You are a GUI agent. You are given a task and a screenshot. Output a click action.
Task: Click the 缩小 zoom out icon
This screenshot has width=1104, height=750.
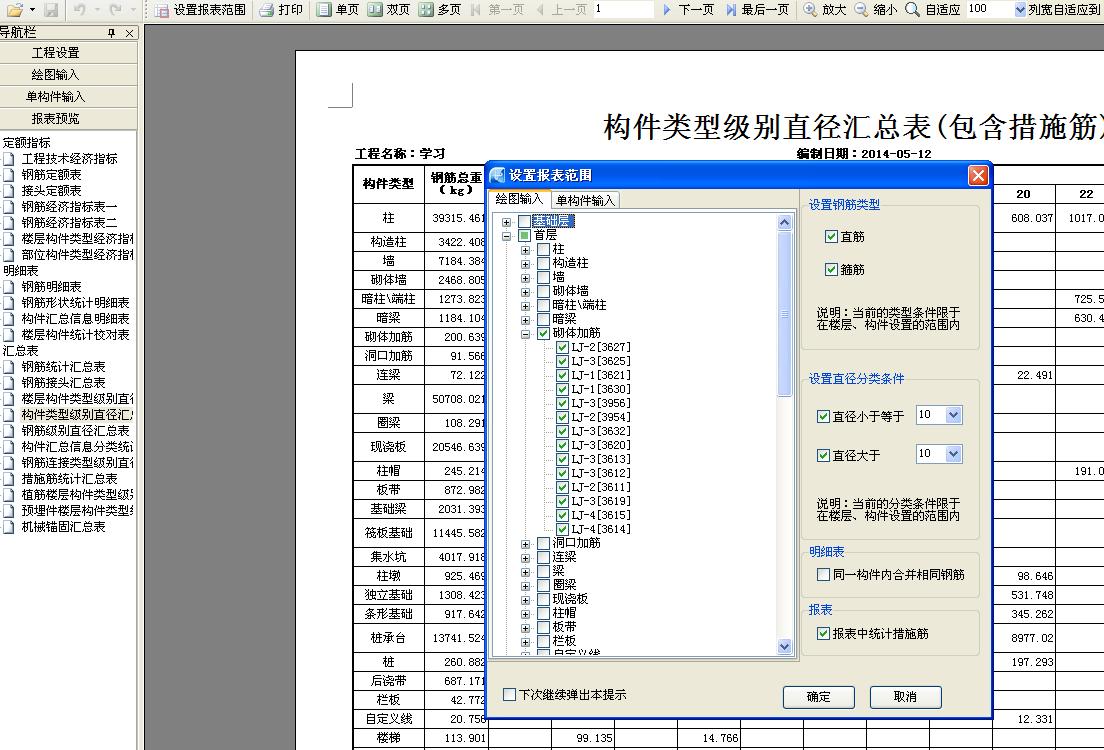(861, 9)
